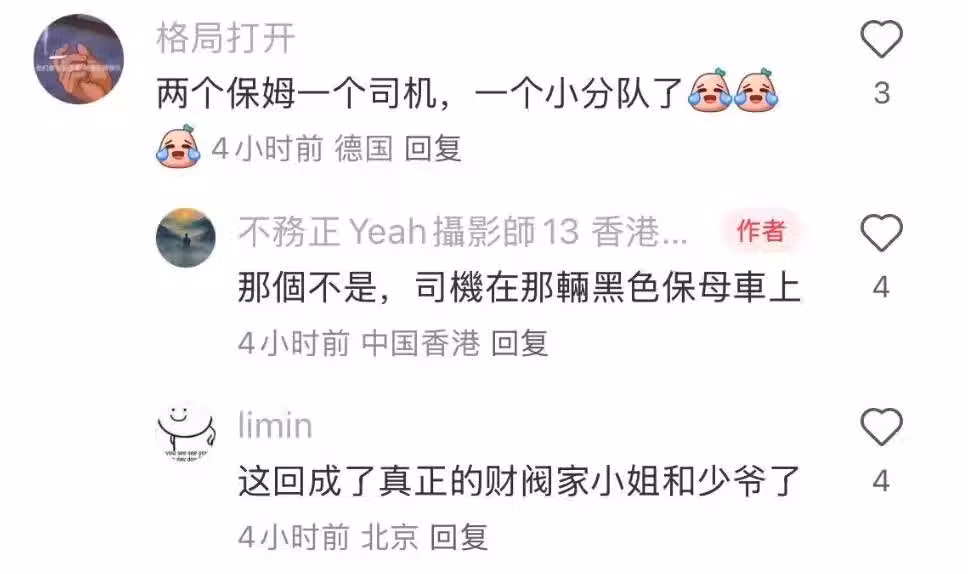Like limin's comment about 财阀家小姐
The width and height of the screenshot is (968, 574).
pos(882,427)
